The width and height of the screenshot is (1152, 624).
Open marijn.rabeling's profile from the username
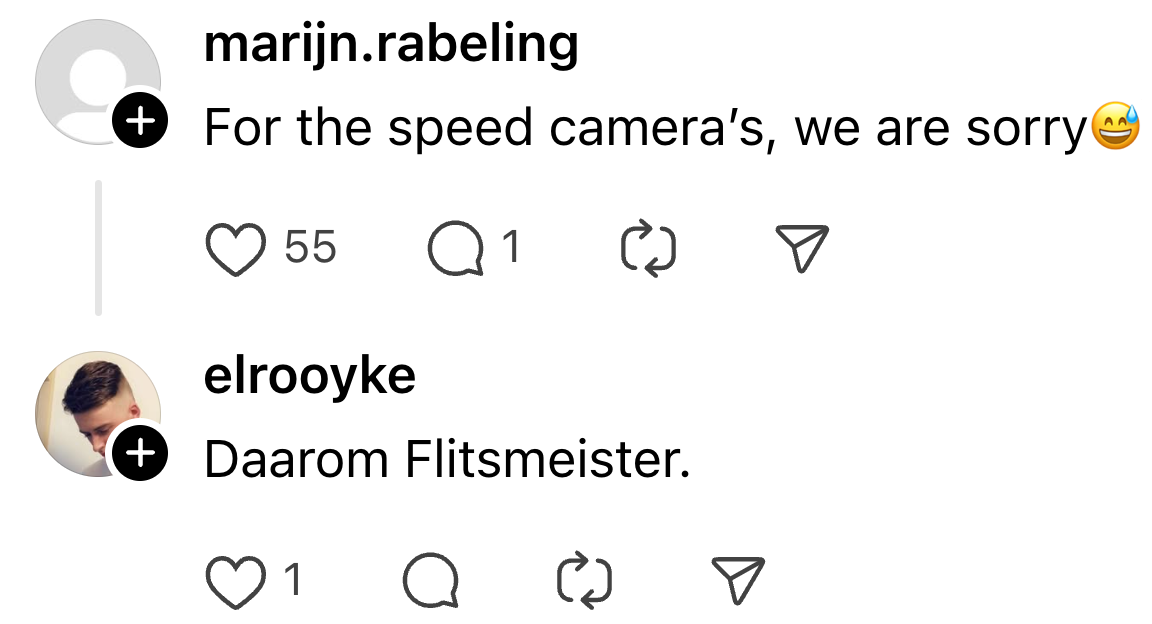tap(391, 44)
